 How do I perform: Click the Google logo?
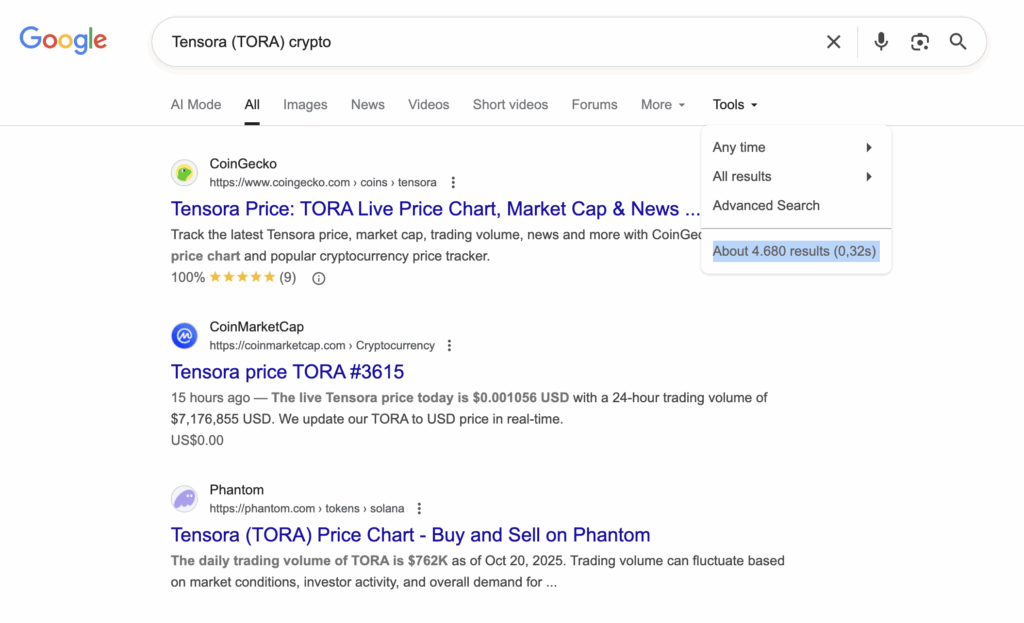63,41
